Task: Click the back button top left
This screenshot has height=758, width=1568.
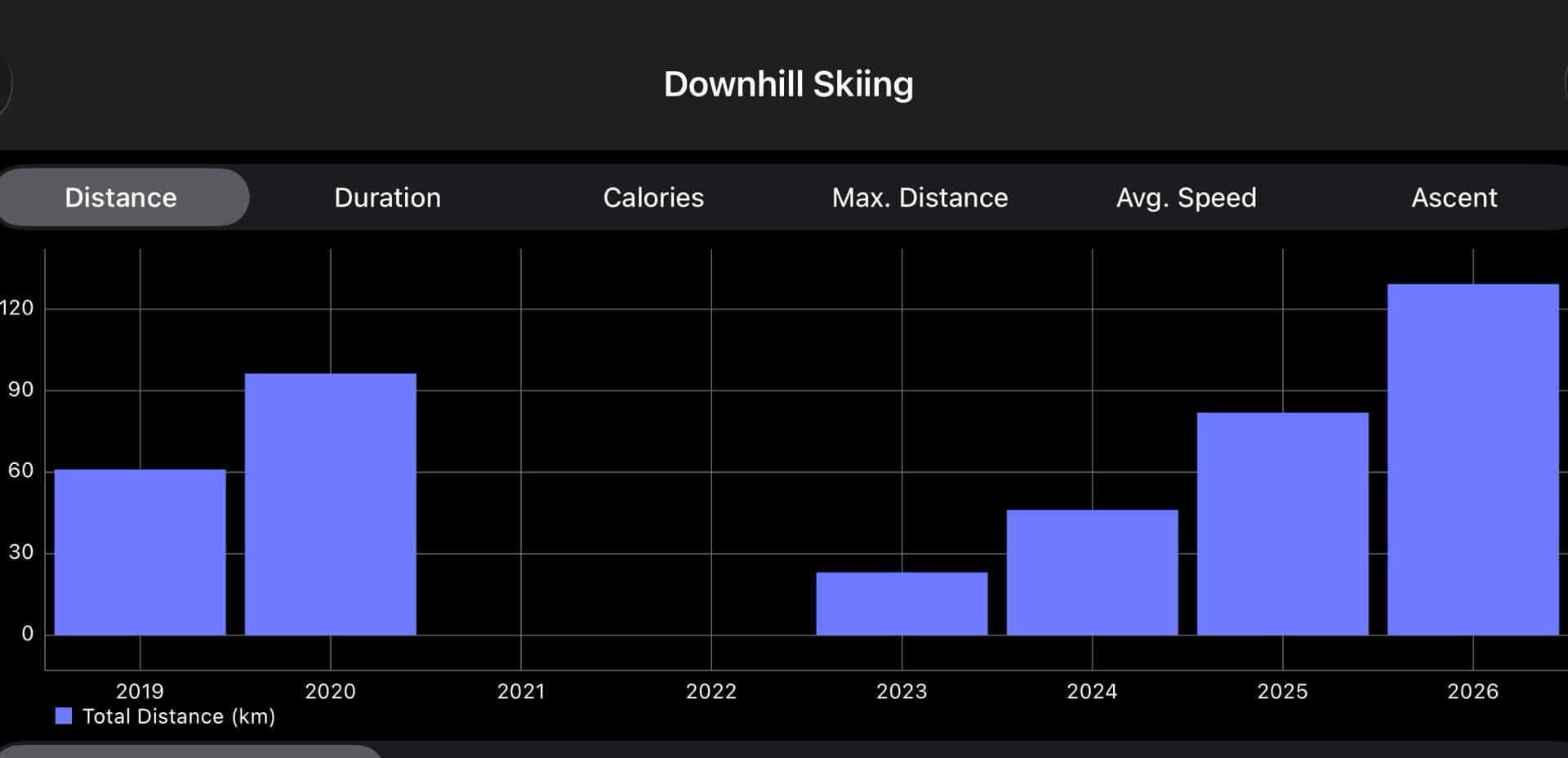Action: (x=7, y=82)
